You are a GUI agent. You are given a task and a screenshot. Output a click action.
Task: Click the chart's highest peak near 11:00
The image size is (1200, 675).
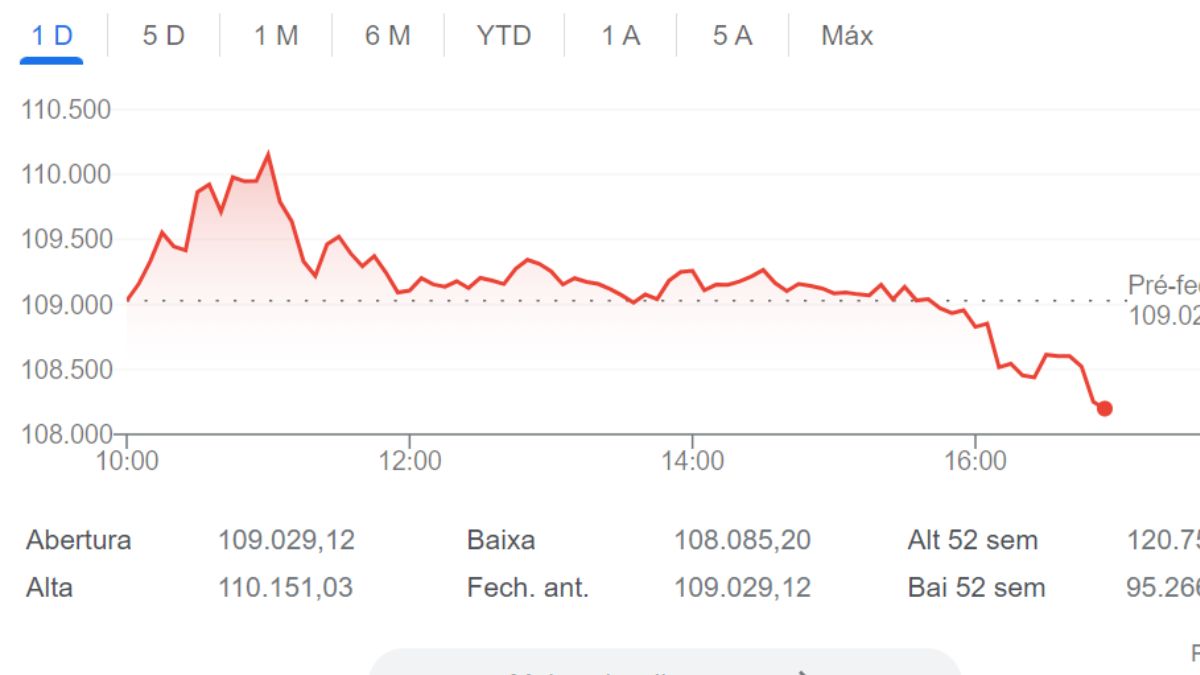[x=268, y=155]
